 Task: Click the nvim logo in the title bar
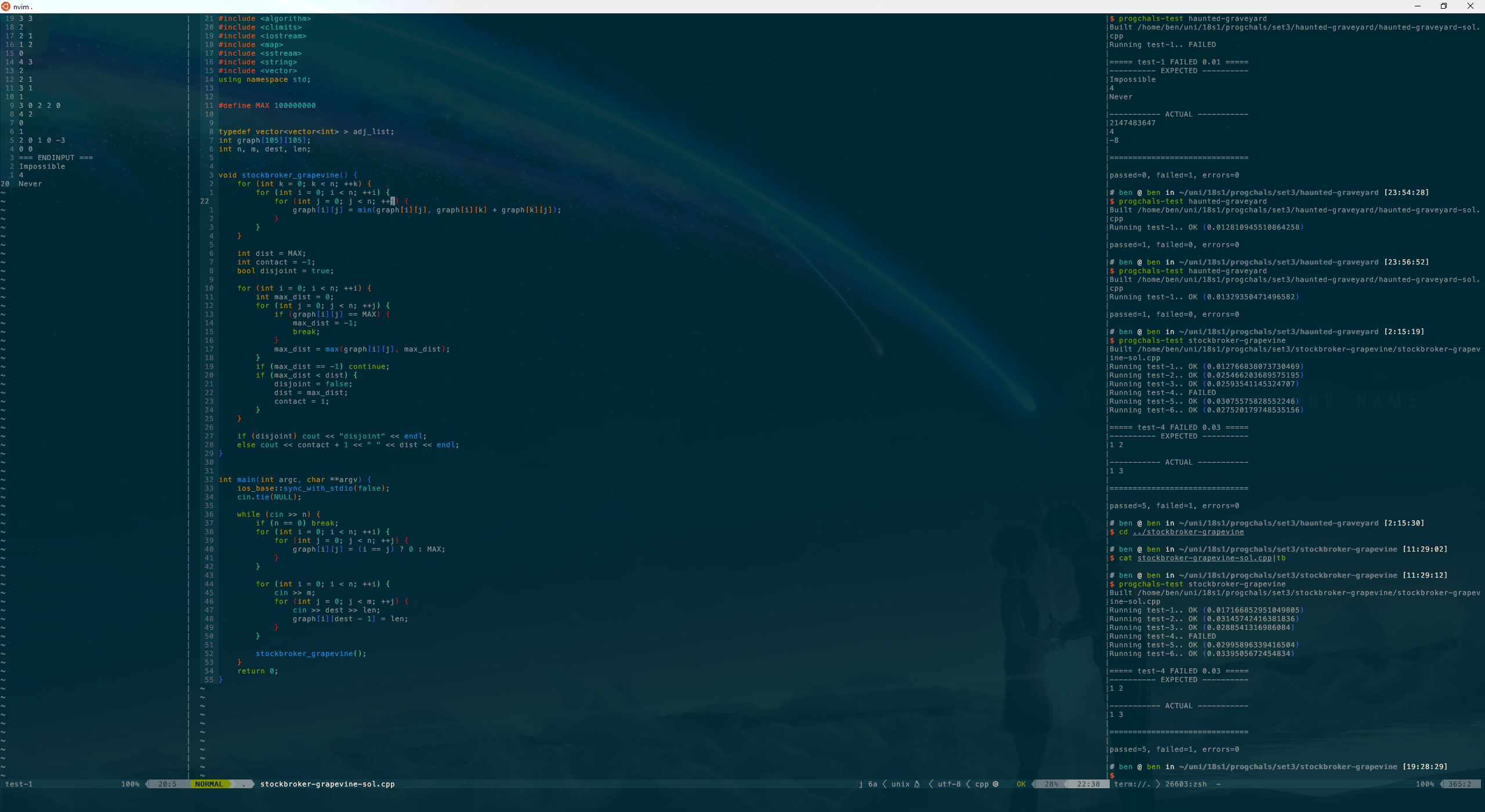click(x=7, y=7)
